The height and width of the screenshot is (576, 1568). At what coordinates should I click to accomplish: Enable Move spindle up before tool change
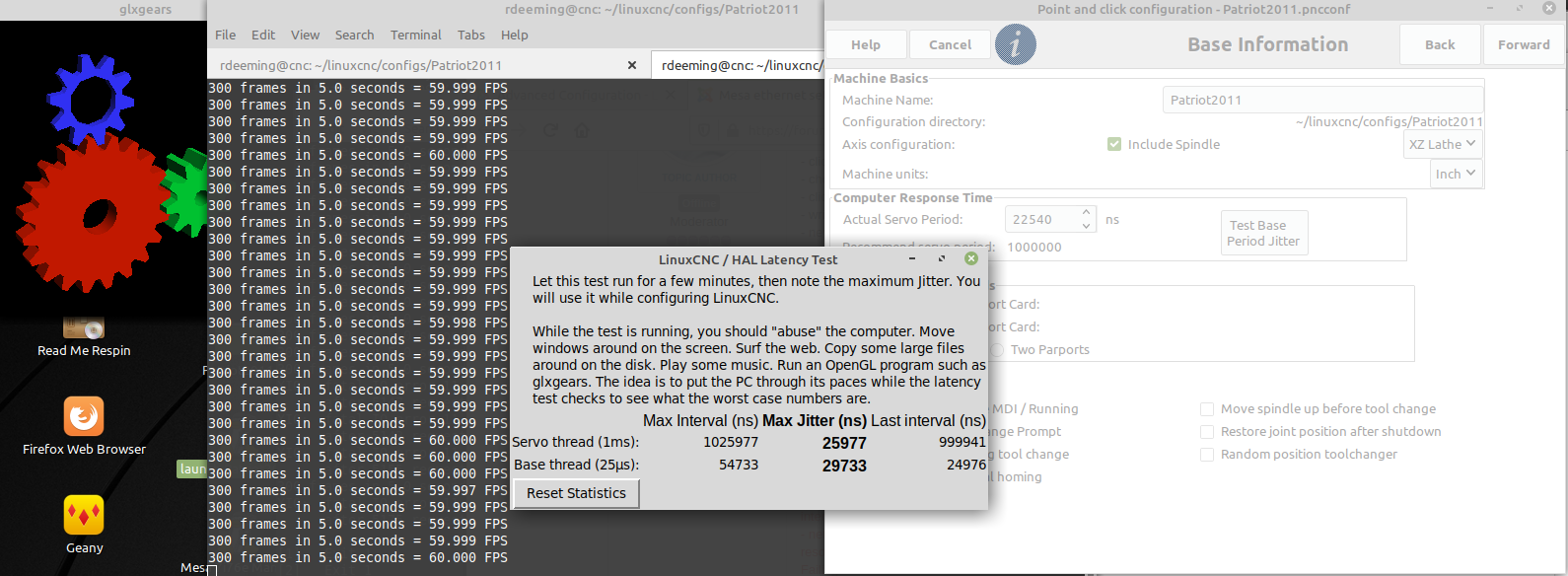[x=1207, y=408]
